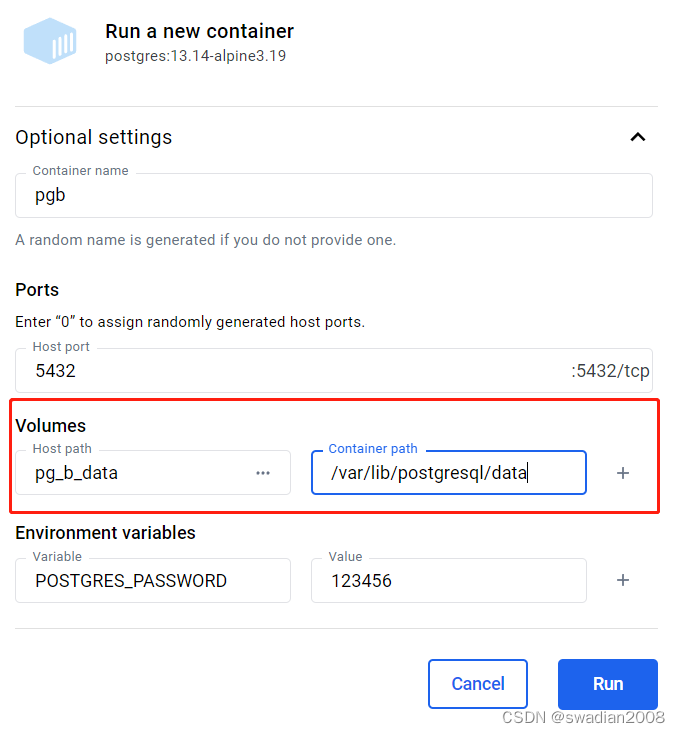The image size is (680, 733).
Task: Click the Host port input field
Action: pos(290,371)
